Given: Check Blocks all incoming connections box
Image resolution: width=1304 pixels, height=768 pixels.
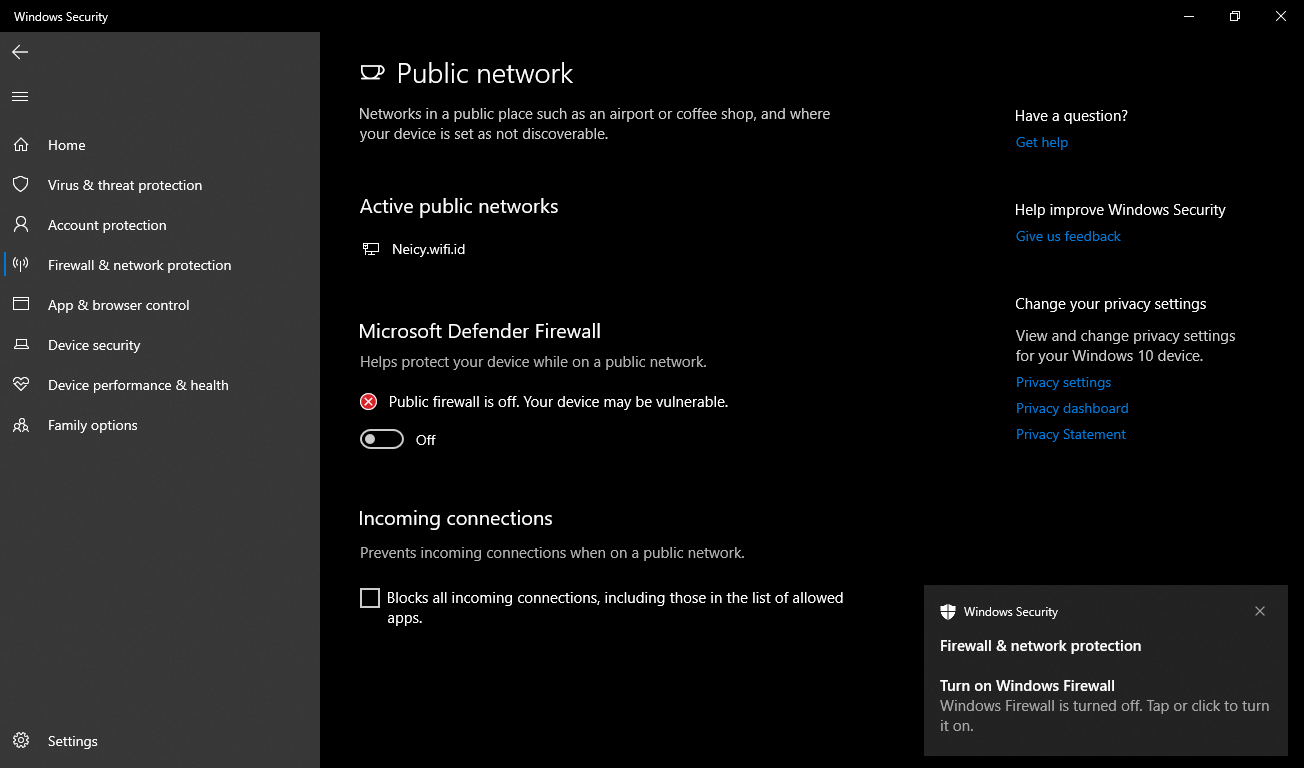Looking at the screenshot, I should [x=370, y=598].
